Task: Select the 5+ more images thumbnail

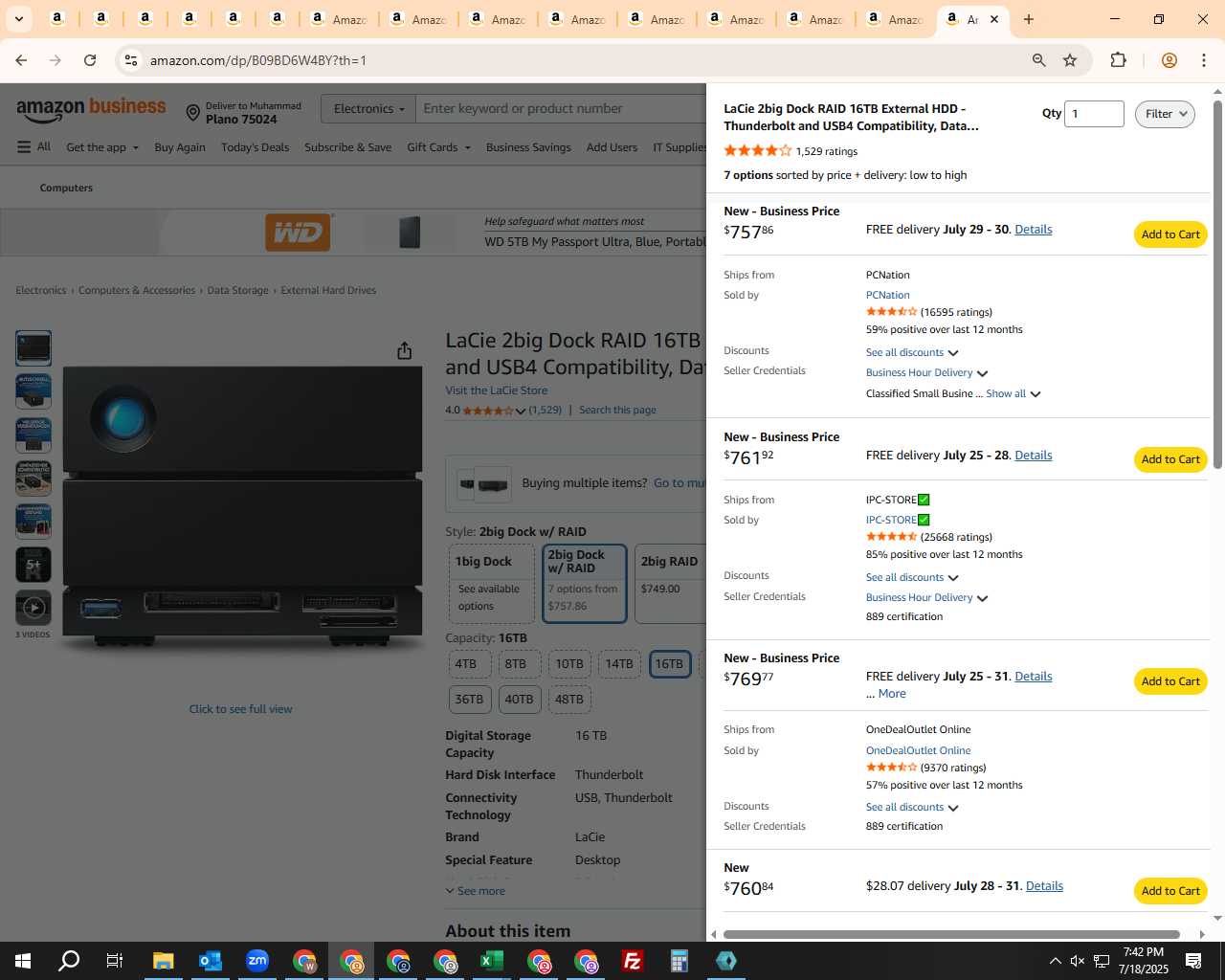Action: [33, 565]
